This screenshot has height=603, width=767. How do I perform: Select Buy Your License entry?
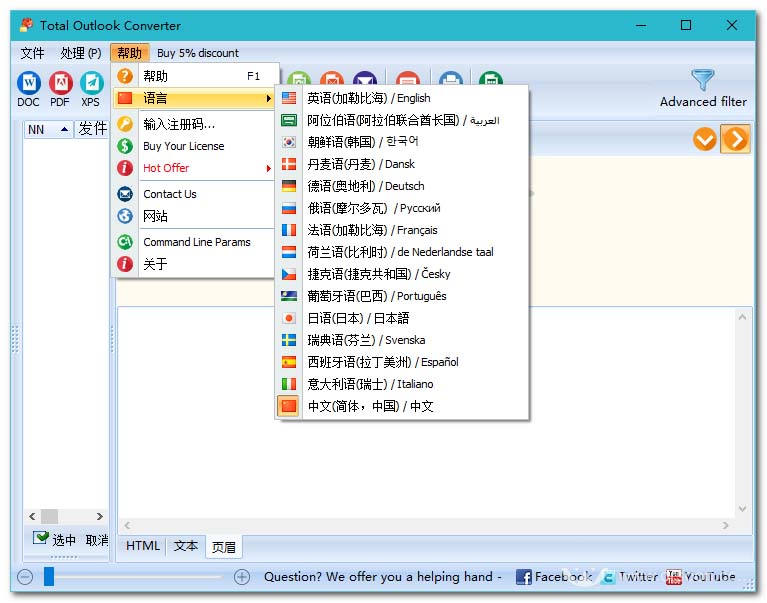[195, 146]
